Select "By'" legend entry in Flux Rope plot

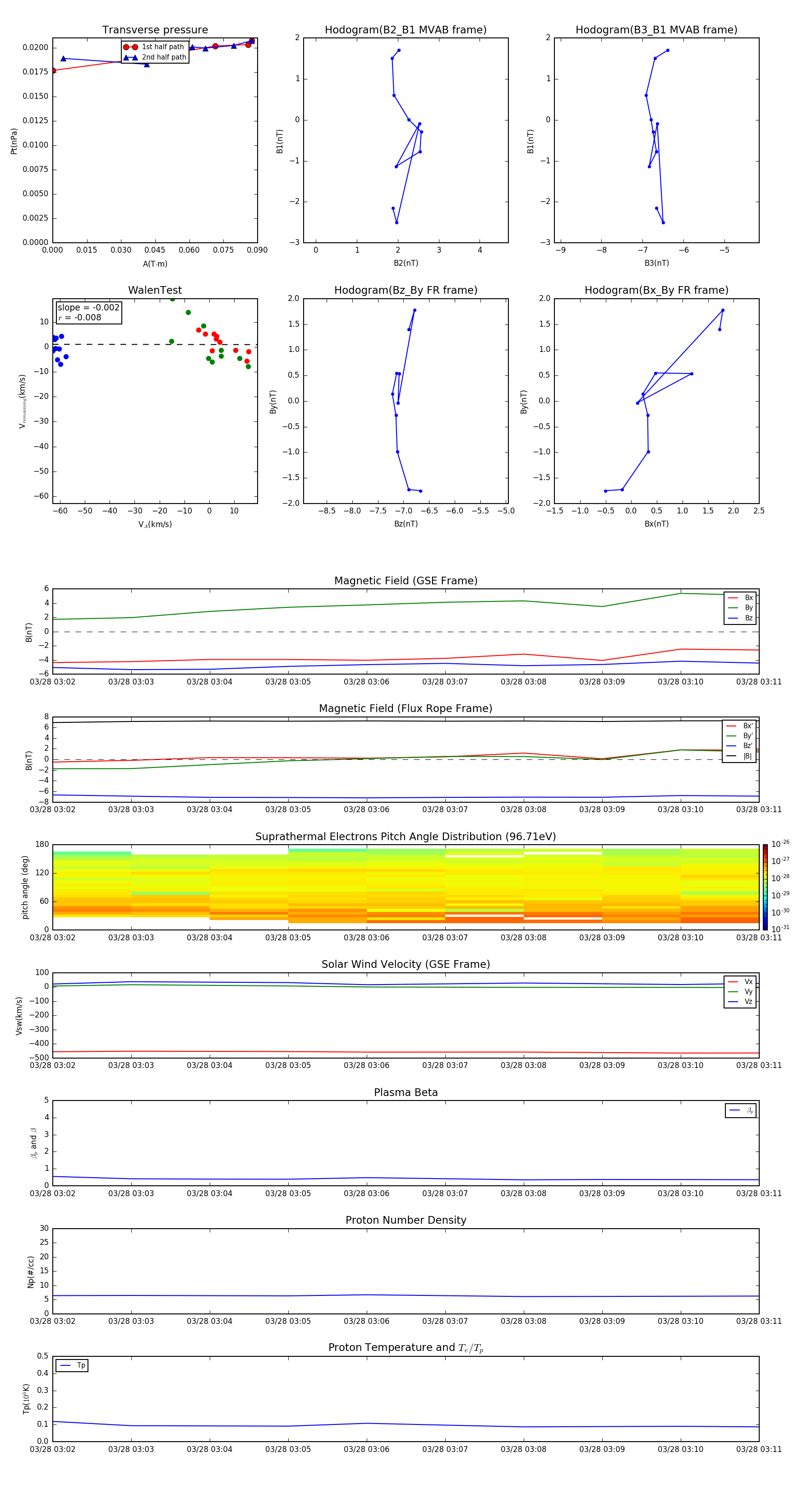click(739, 736)
